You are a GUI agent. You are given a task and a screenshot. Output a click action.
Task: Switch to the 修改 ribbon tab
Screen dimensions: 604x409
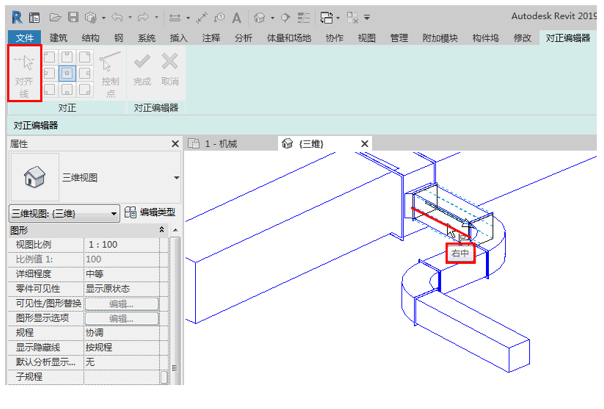pos(522,38)
